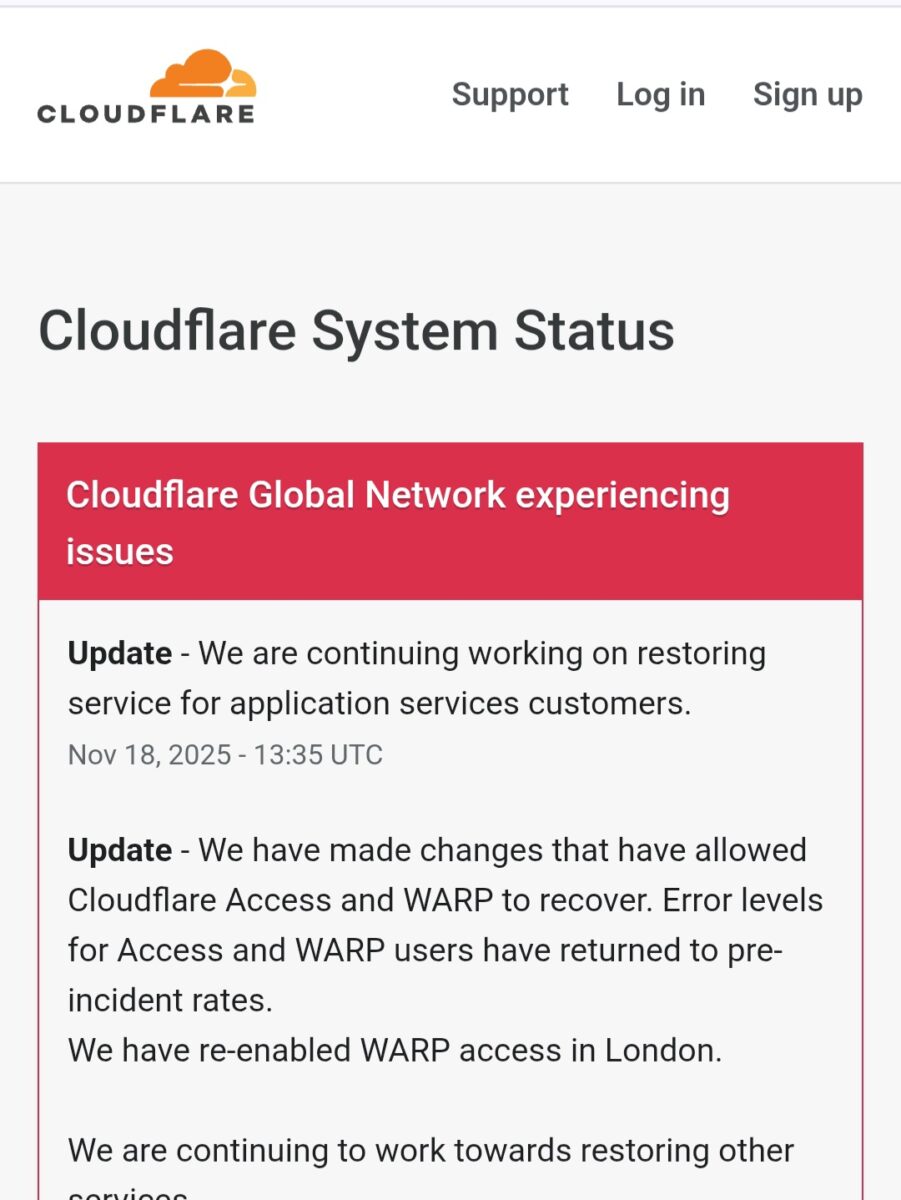Click the CLOUDFLARE wordmark text
Viewport: 901px width, 1200px height.
(146, 114)
